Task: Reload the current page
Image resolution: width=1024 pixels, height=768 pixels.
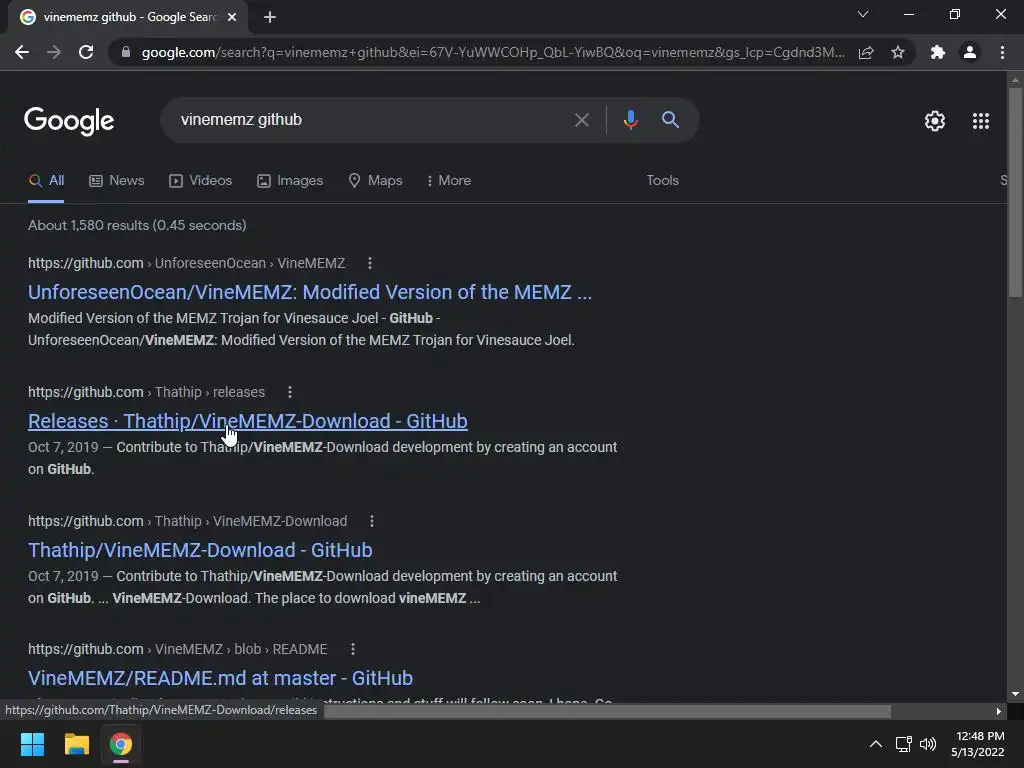Action: click(86, 52)
